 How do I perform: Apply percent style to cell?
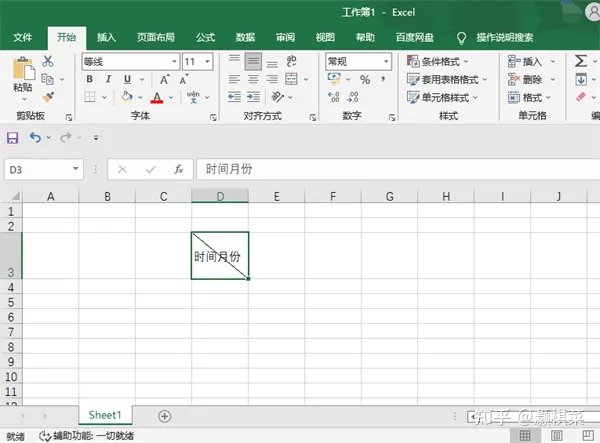tap(365, 80)
